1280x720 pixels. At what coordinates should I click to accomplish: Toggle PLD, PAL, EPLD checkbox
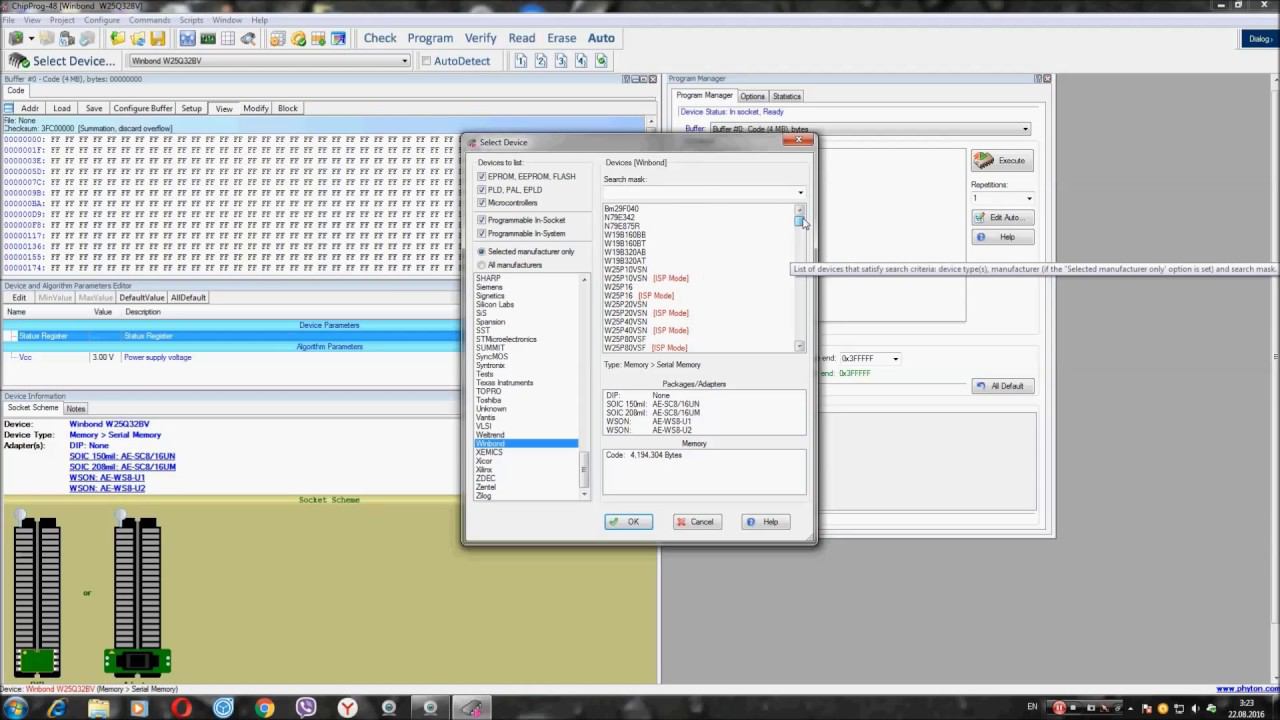(481, 190)
